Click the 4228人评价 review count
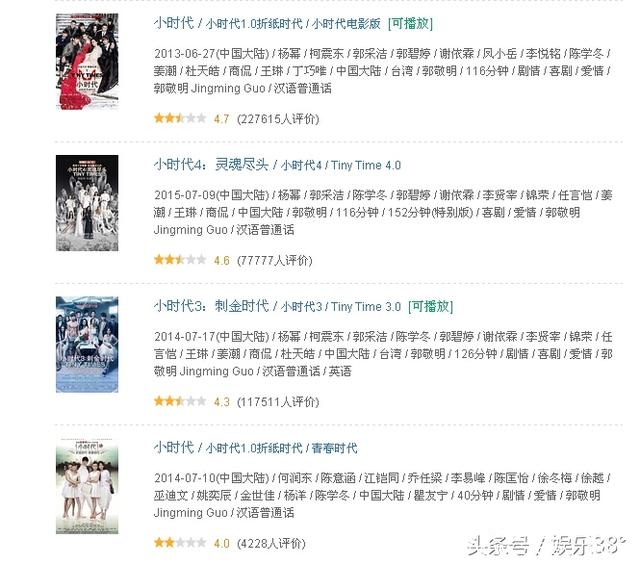This screenshot has height=564, width=640. tap(271, 544)
